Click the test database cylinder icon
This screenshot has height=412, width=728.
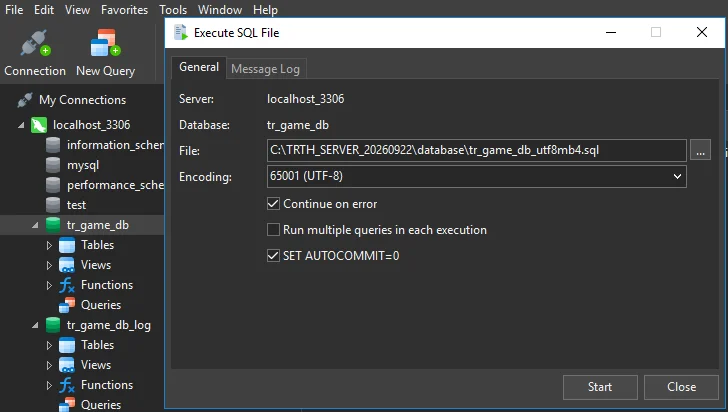53,205
